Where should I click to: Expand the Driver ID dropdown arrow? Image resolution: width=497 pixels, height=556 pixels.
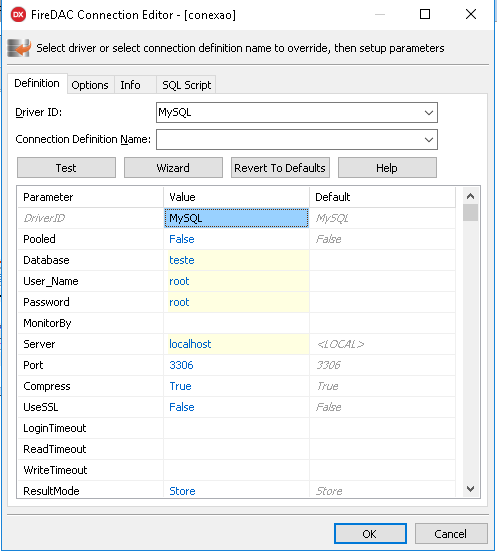coord(429,113)
